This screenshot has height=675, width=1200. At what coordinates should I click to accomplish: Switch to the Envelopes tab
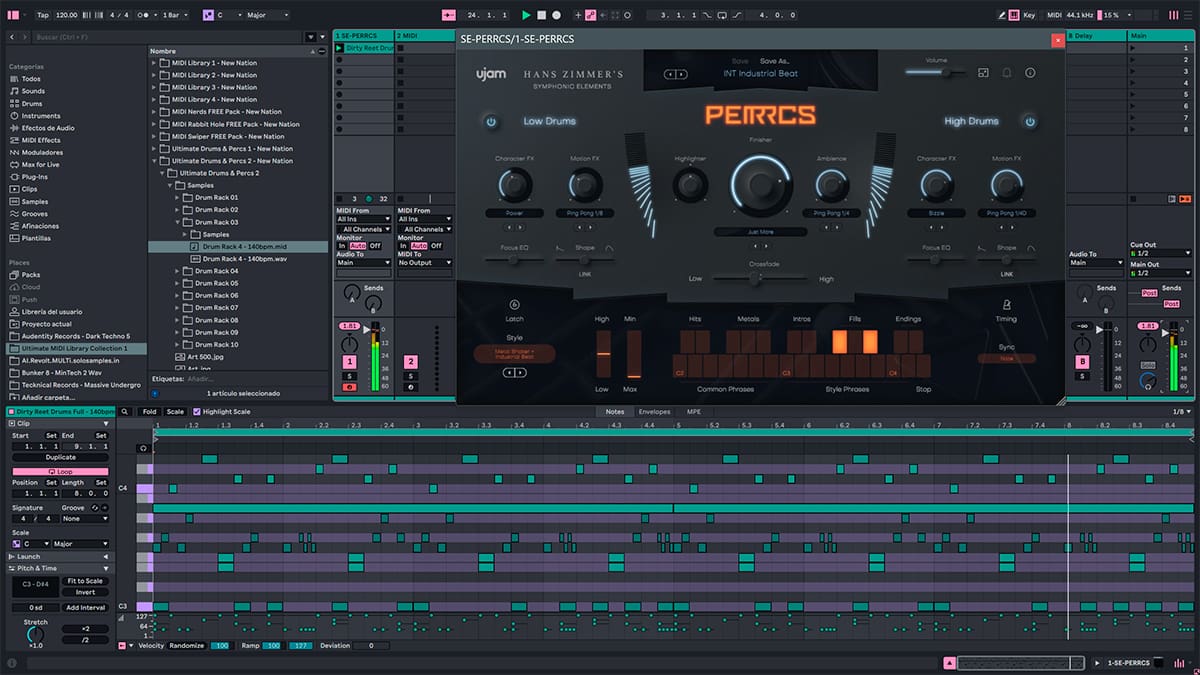[654, 412]
